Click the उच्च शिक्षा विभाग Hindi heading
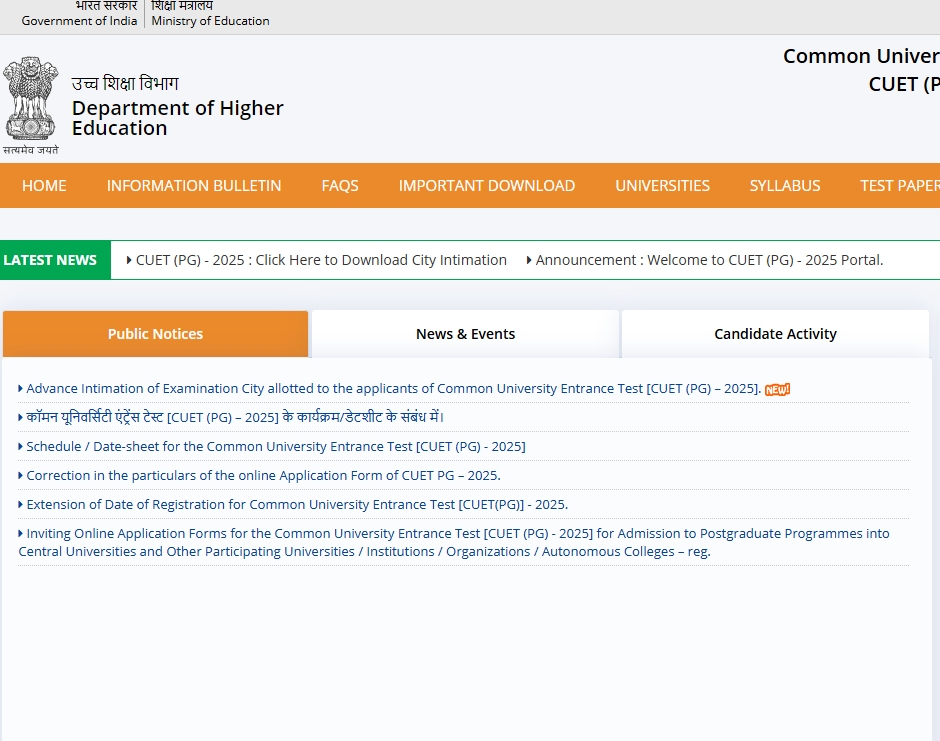Screen dimensions: 940x741 pyautogui.click(x=125, y=83)
